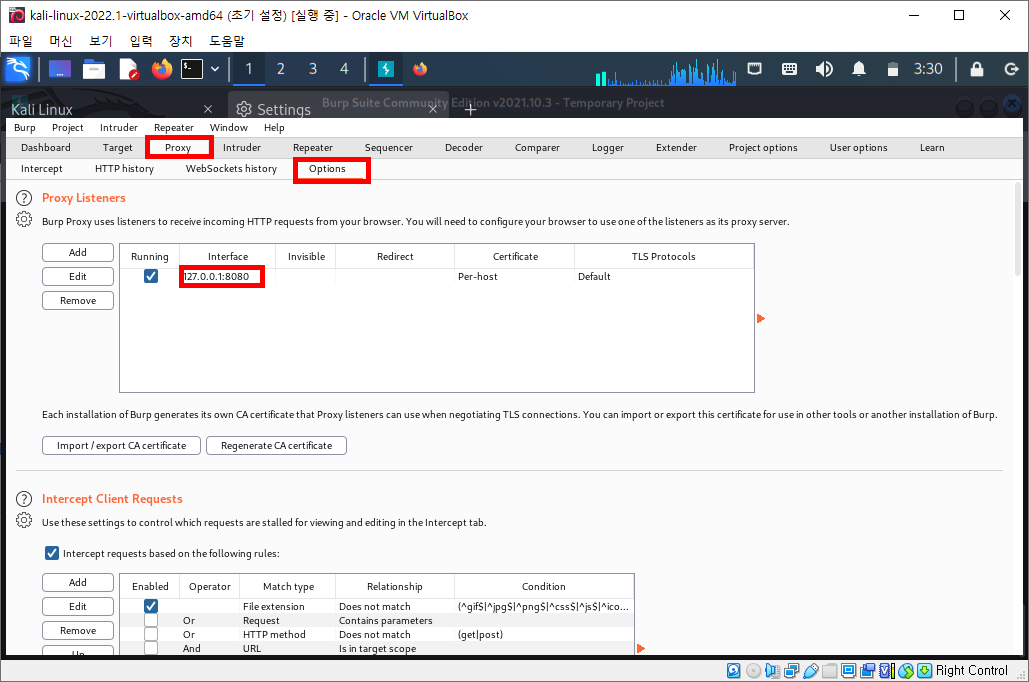Launch Firefox from the panel launchers

161,68
